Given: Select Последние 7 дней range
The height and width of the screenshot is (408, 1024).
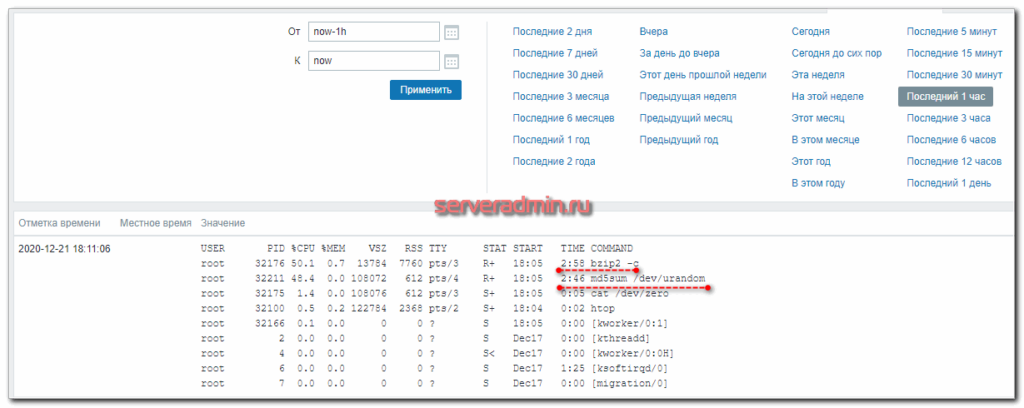Looking at the screenshot, I should pos(555,53).
